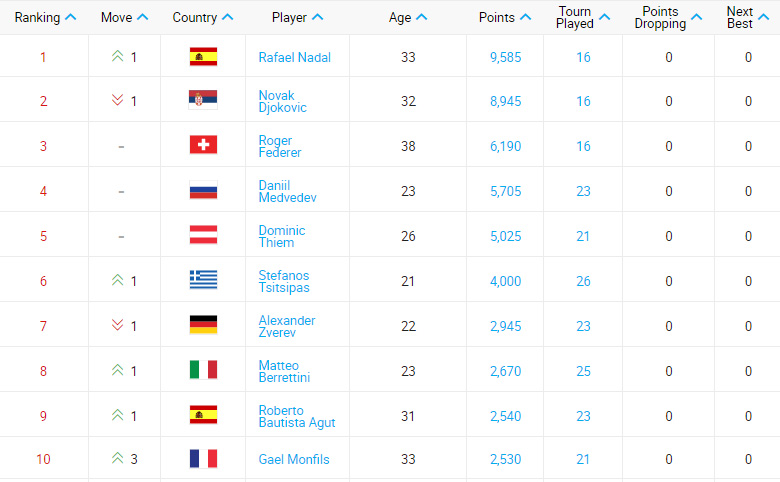Click Dominic Thiem's 5,025 points link
Viewport: 780px width, 482px height.
(505, 236)
